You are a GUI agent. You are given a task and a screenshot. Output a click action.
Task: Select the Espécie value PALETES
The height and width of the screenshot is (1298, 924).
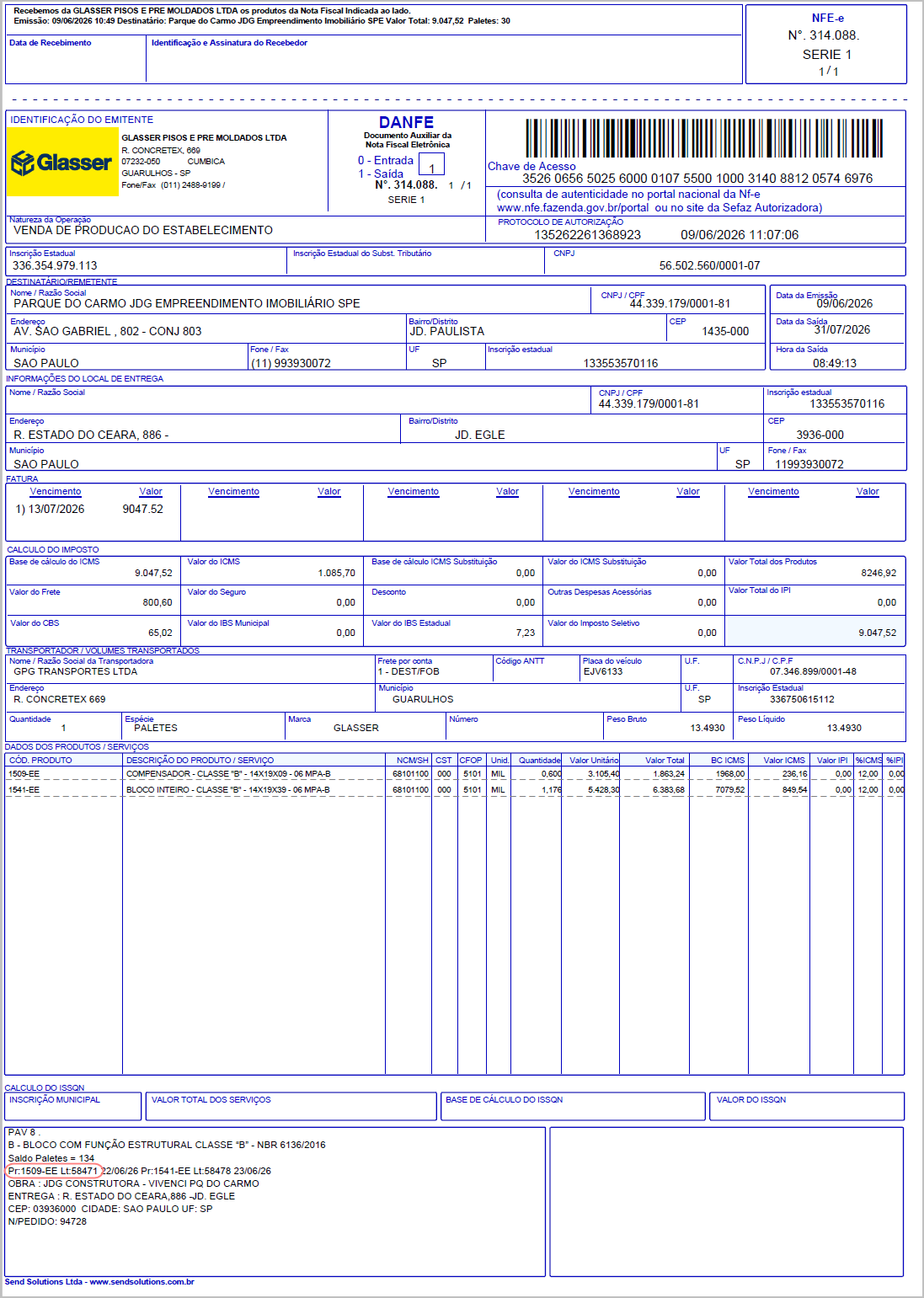click(156, 728)
